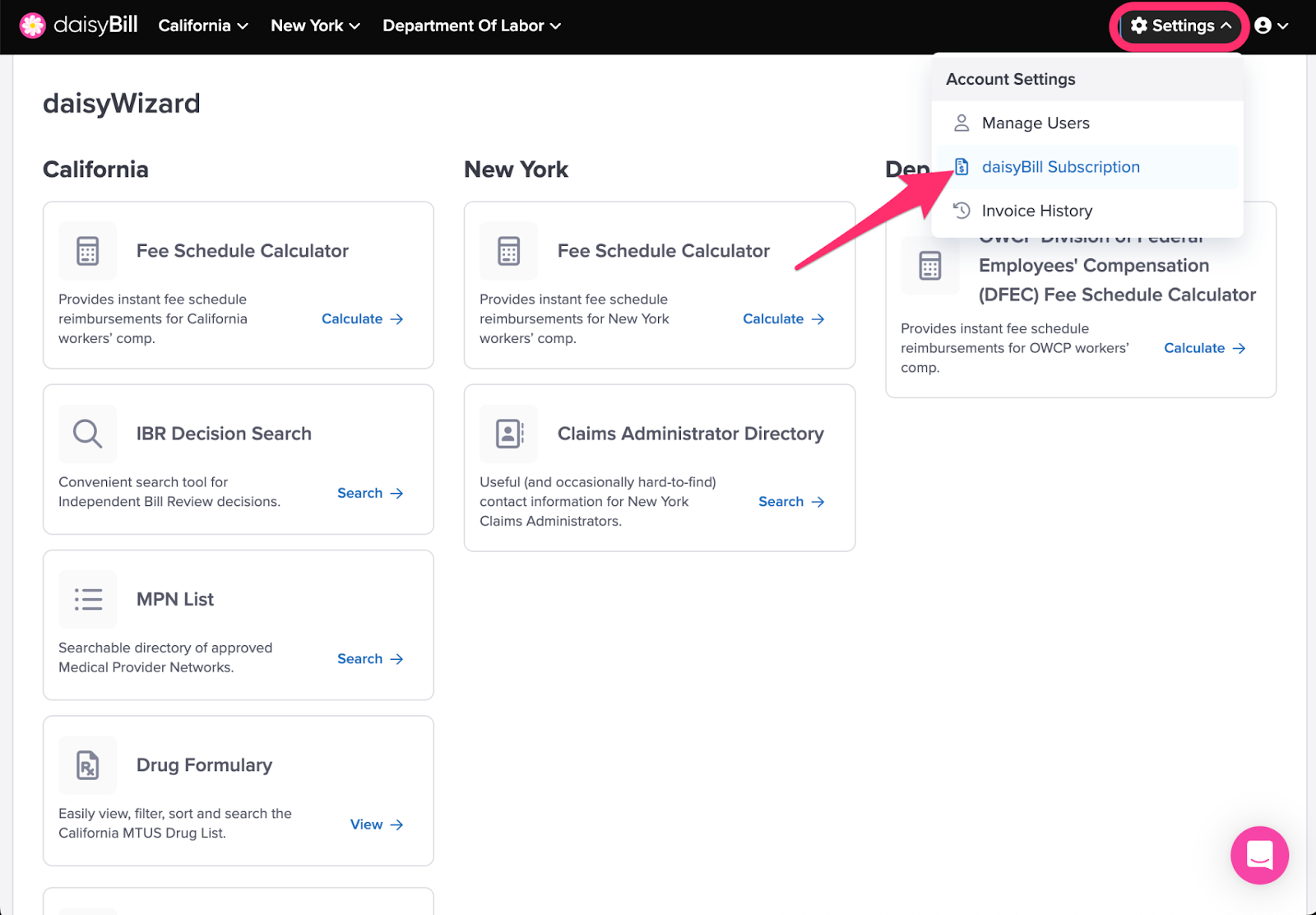
Task: Click the Drug Formulary Rx icon
Action: click(x=88, y=765)
